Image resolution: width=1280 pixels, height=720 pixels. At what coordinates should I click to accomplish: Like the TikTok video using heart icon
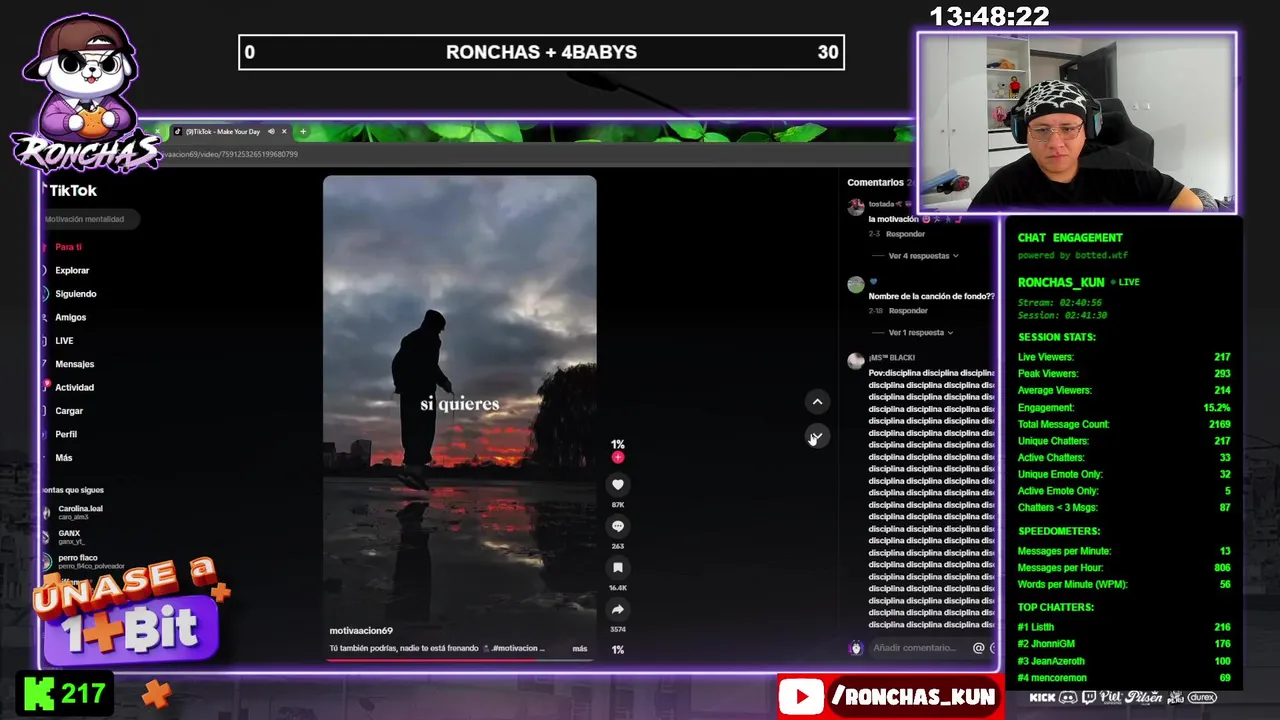tap(618, 484)
